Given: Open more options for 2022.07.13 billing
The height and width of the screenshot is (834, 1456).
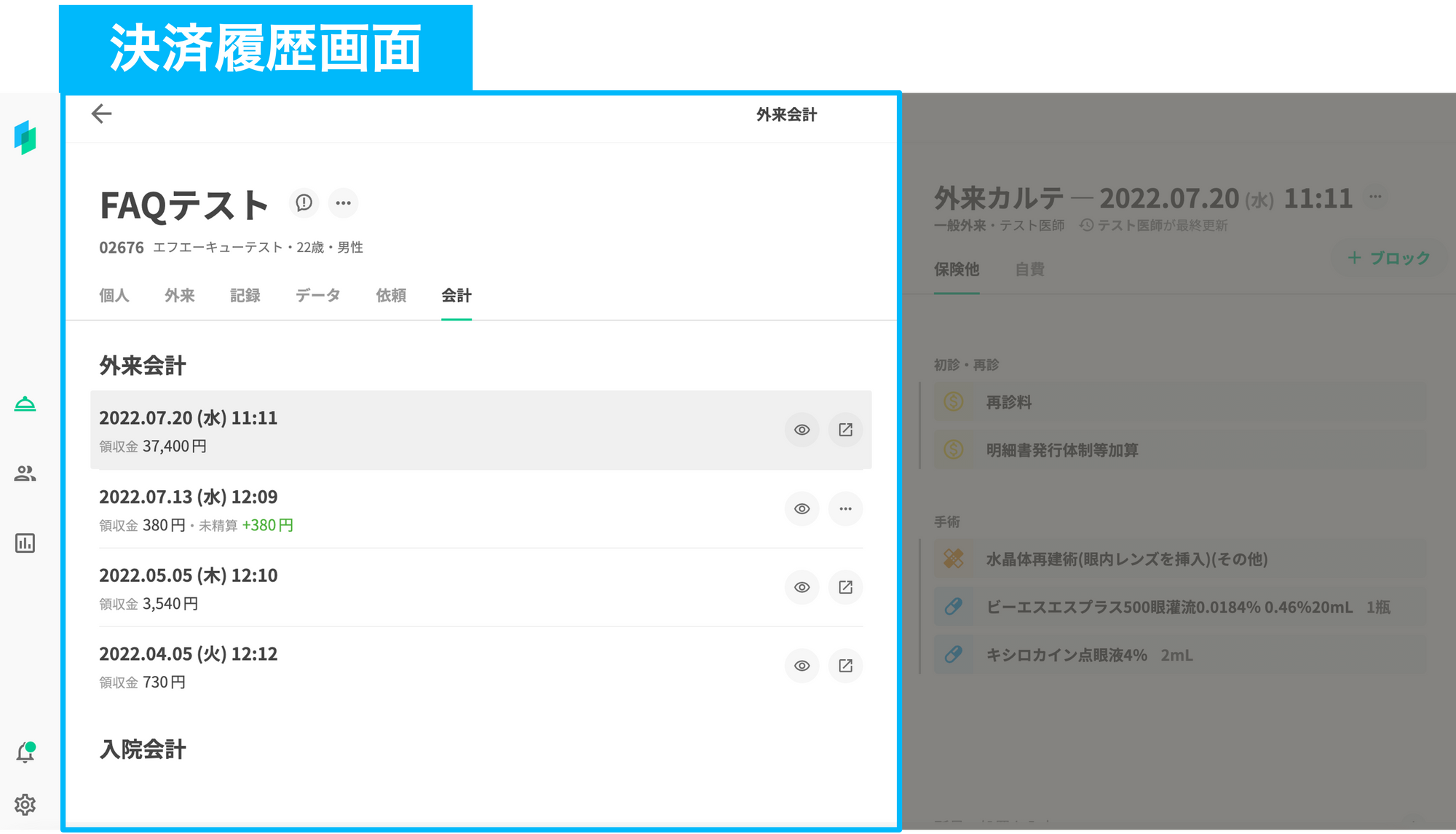Looking at the screenshot, I should 845,508.
